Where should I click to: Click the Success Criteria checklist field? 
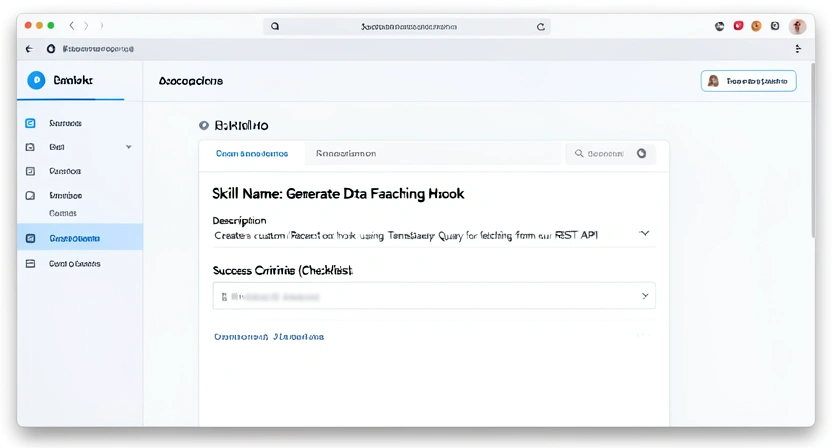point(434,296)
